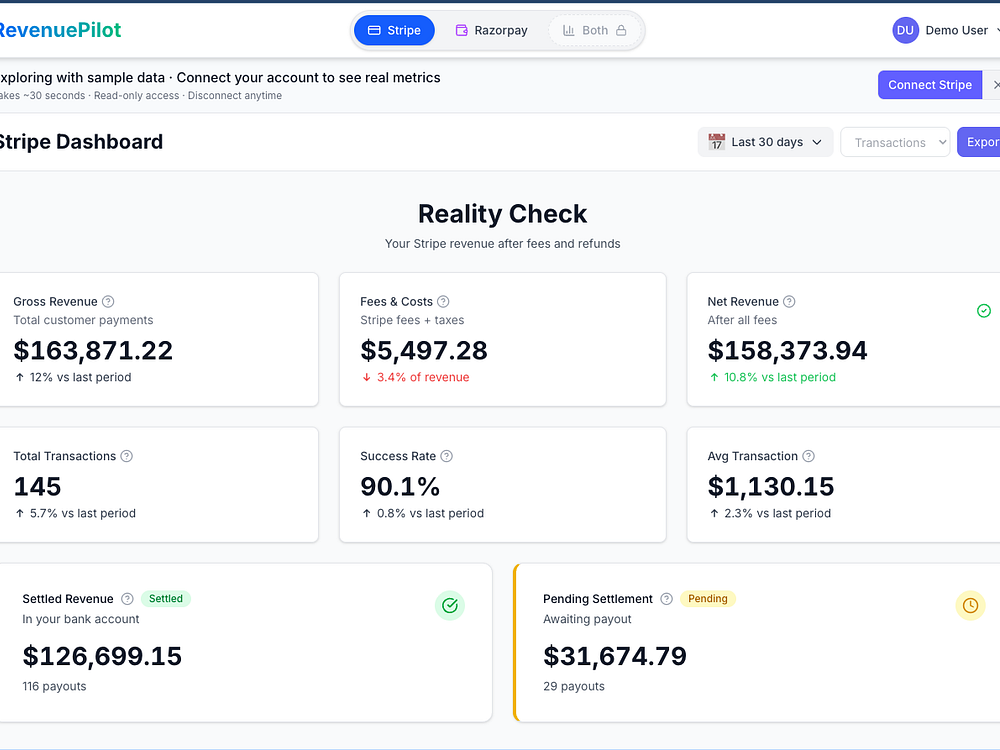Click the Success Rate help icon
Viewport: 1000px width, 750px height.
(x=446, y=456)
